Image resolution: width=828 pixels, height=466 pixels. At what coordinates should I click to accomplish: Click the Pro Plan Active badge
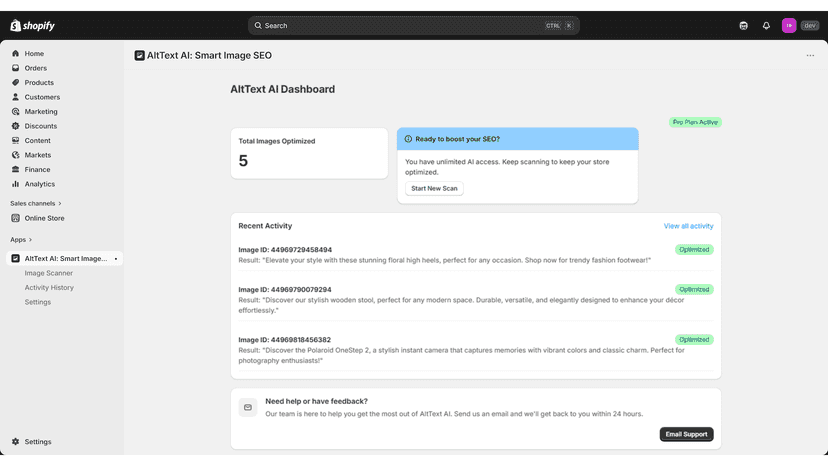tap(695, 122)
